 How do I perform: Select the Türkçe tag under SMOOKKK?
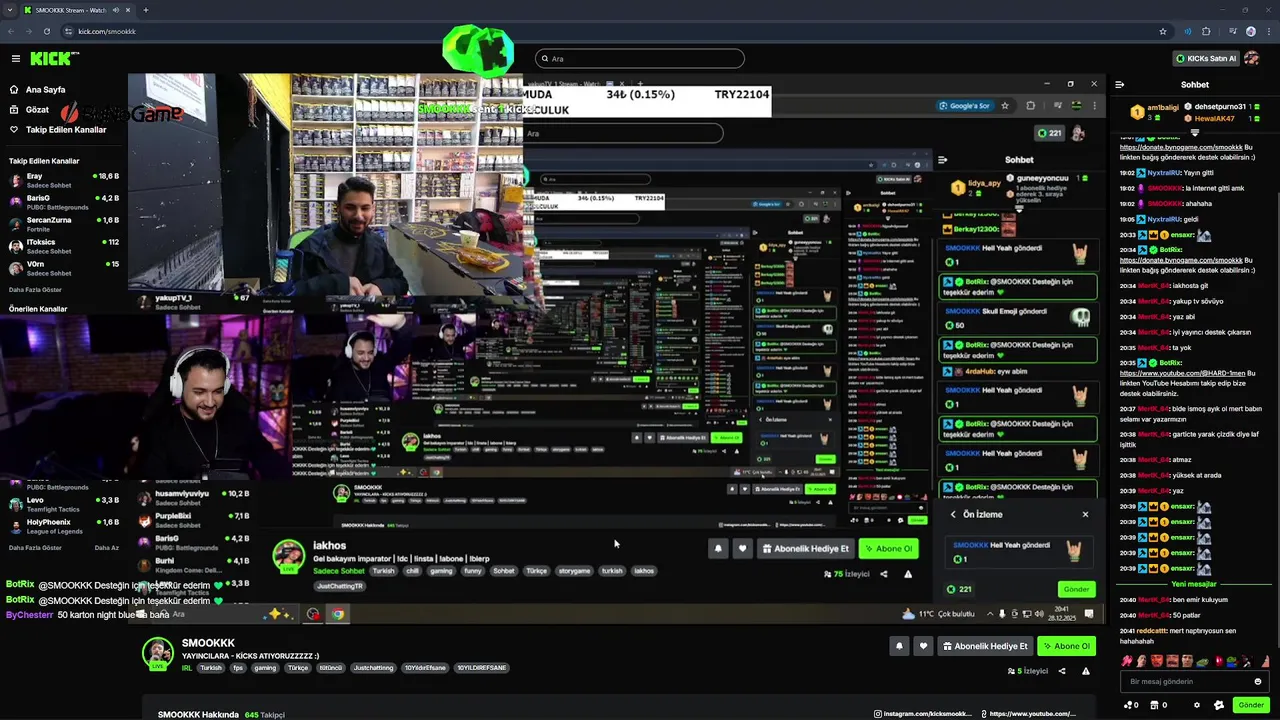(x=298, y=668)
